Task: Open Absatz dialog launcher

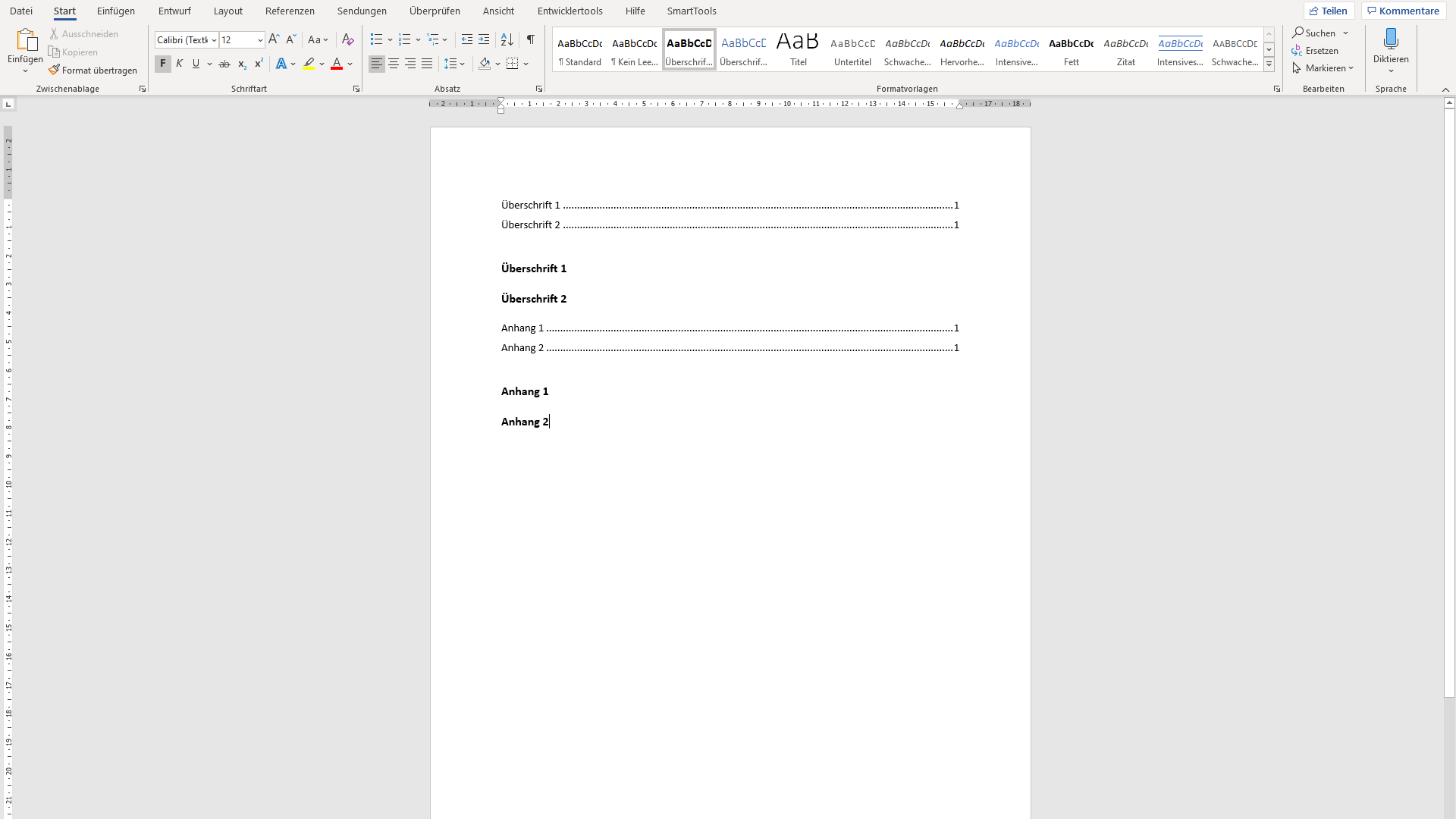Action: 539,89
